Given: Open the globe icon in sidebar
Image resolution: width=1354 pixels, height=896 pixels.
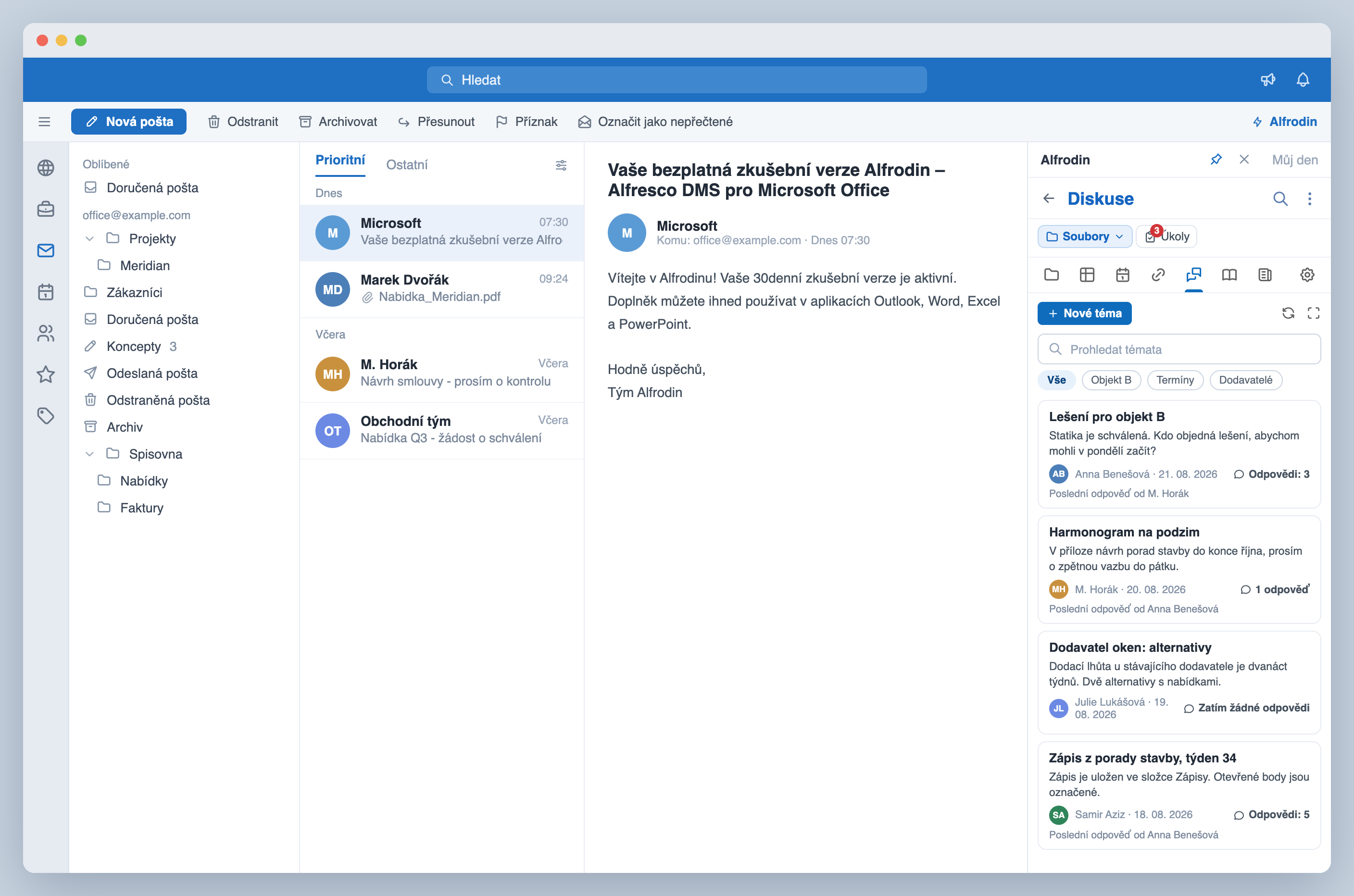Looking at the screenshot, I should pyautogui.click(x=46, y=168).
